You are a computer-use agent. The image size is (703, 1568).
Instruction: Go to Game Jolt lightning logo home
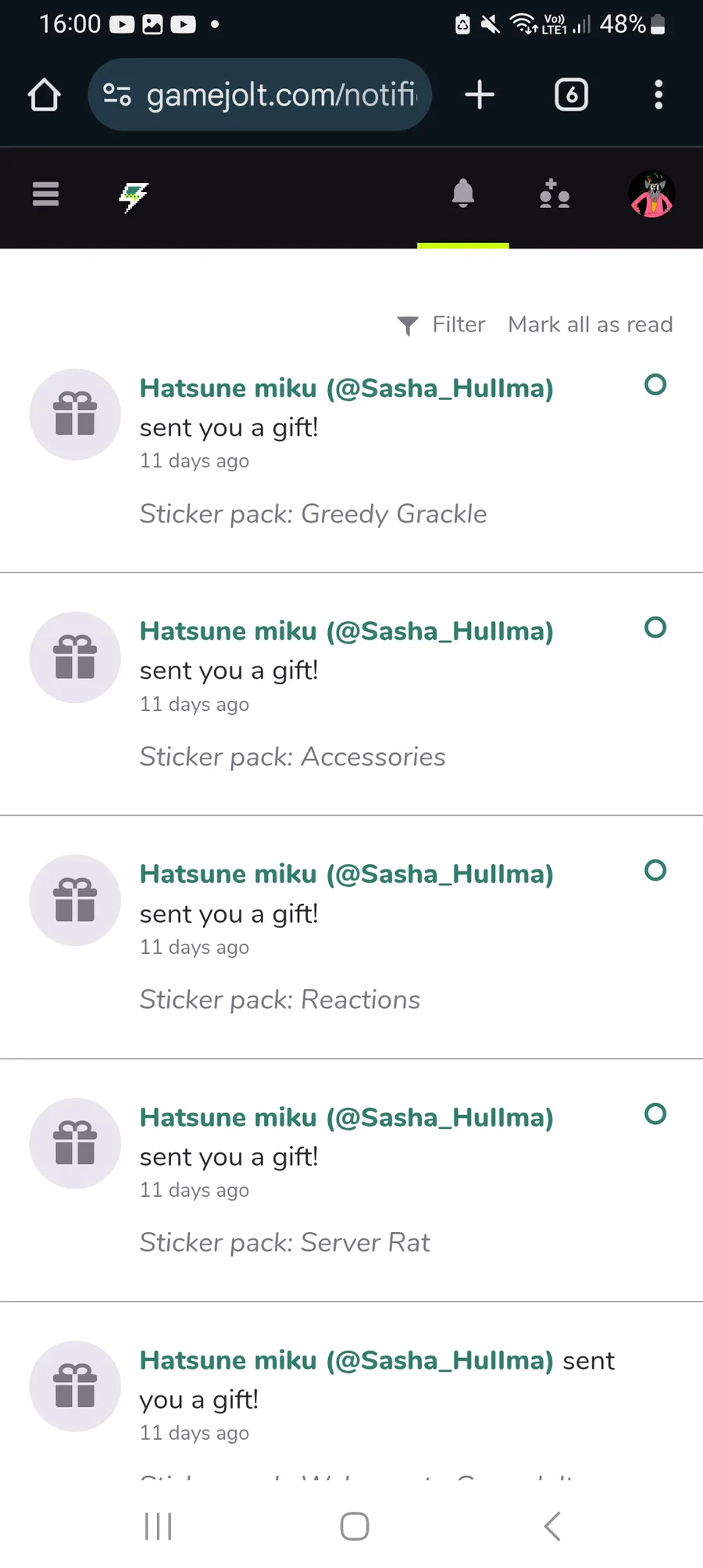tap(134, 196)
